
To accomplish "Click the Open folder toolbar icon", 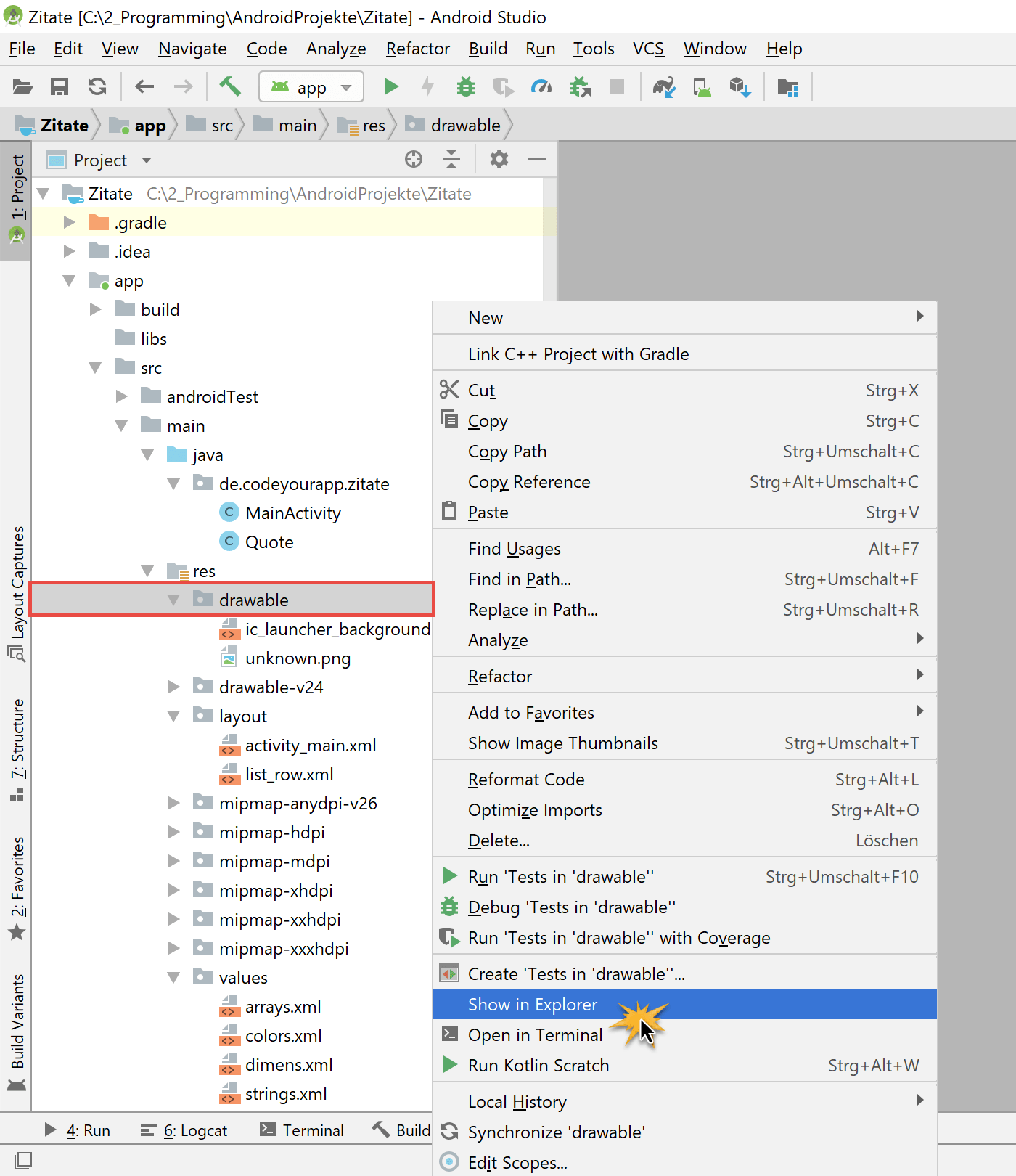I will (x=22, y=87).
